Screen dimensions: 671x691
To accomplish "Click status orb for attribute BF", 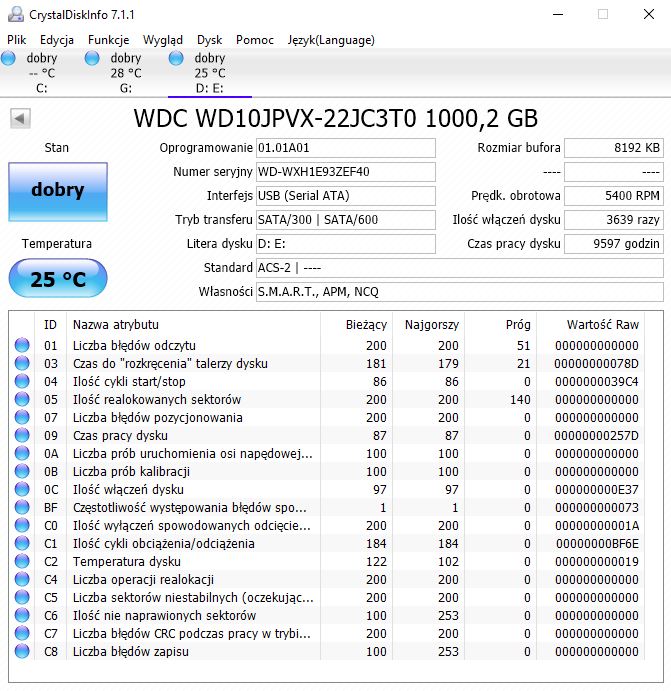I will pyautogui.click(x=22, y=508).
